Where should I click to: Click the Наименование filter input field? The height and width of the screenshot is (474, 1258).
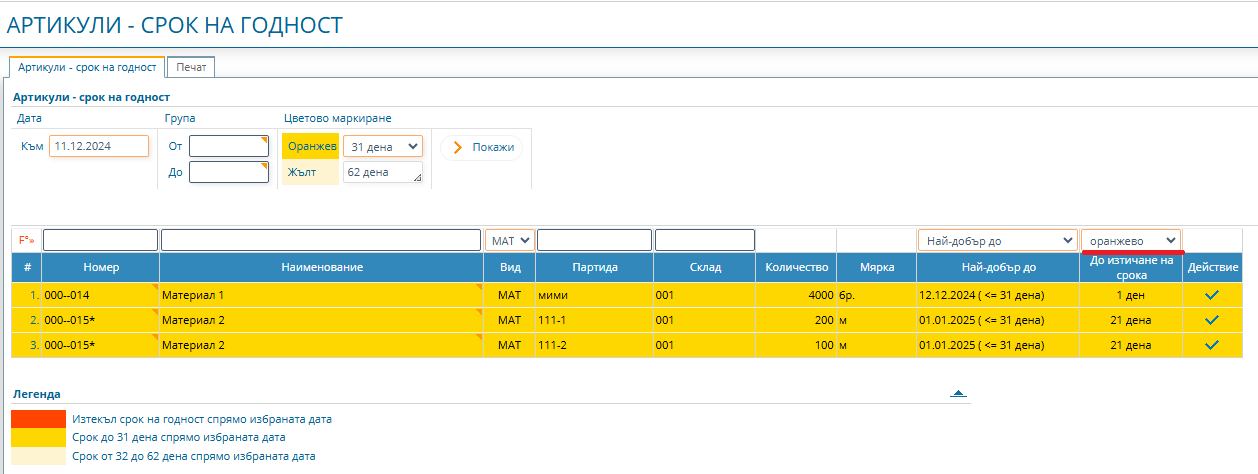[321, 240]
